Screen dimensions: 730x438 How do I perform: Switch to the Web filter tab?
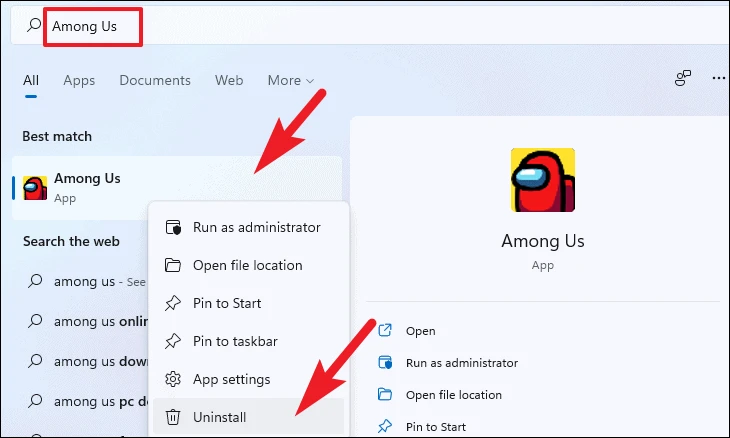(229, 80)
